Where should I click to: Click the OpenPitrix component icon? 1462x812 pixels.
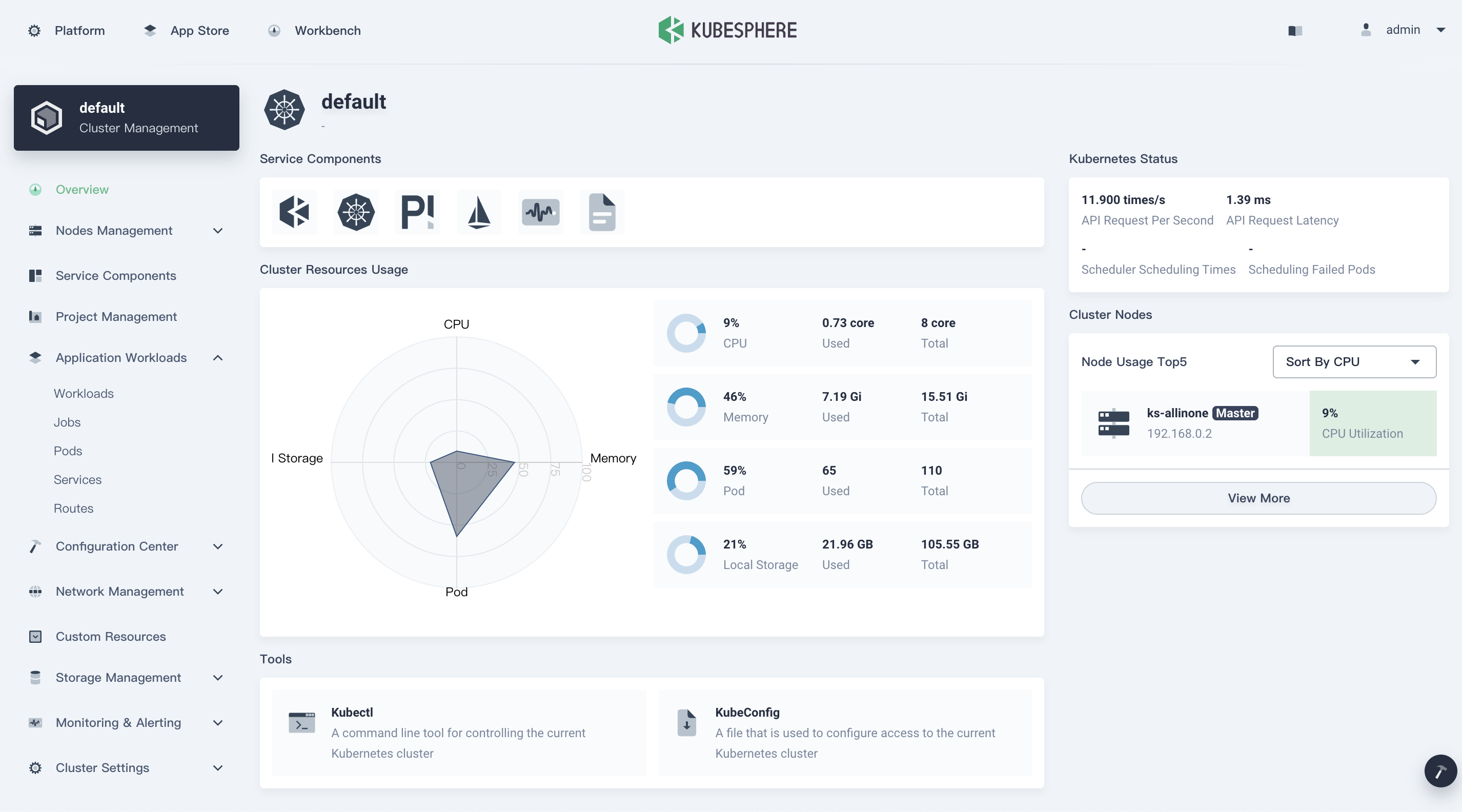pyautogui.click(x=418, y=212)
